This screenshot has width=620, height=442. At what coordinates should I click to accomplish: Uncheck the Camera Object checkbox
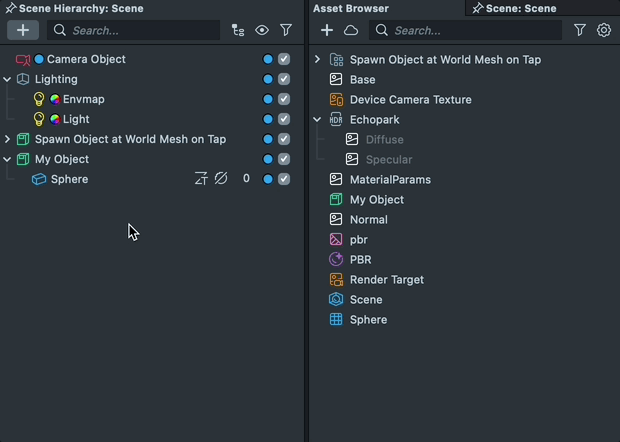click(x=284, y=59)
